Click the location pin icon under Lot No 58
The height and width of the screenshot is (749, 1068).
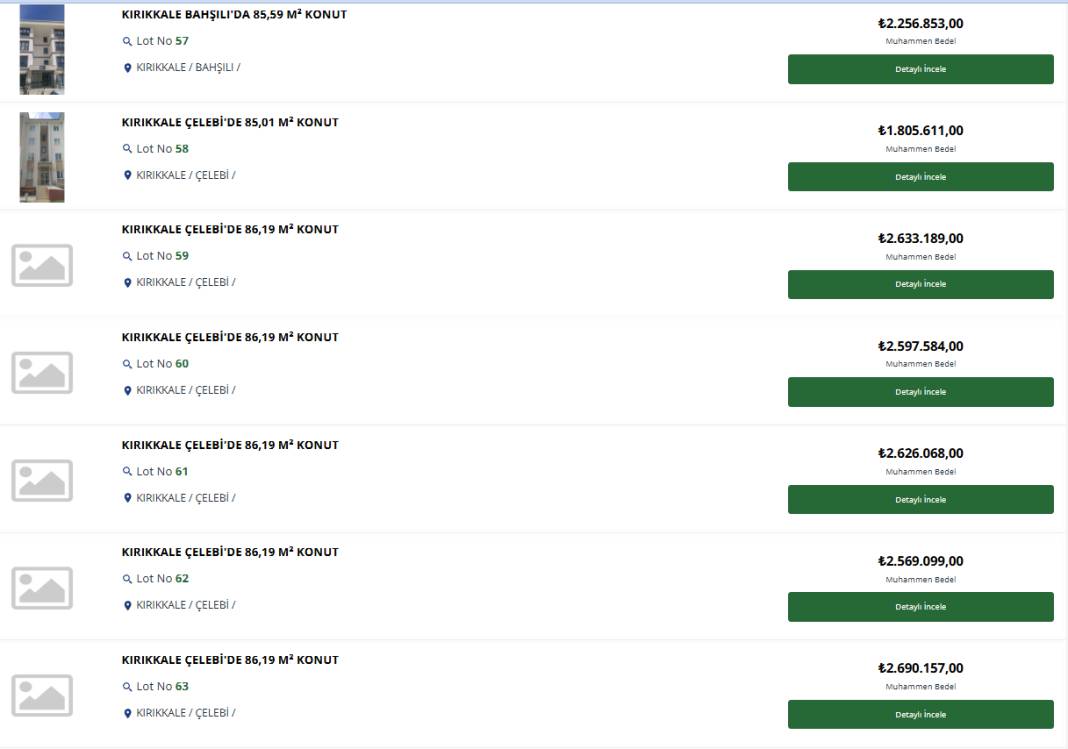(127, 175)
